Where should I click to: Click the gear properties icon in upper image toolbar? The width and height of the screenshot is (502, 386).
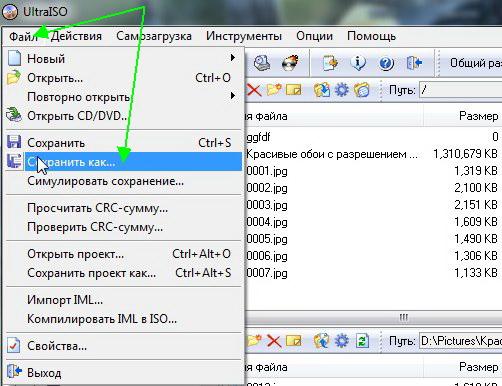click(342, 90)
